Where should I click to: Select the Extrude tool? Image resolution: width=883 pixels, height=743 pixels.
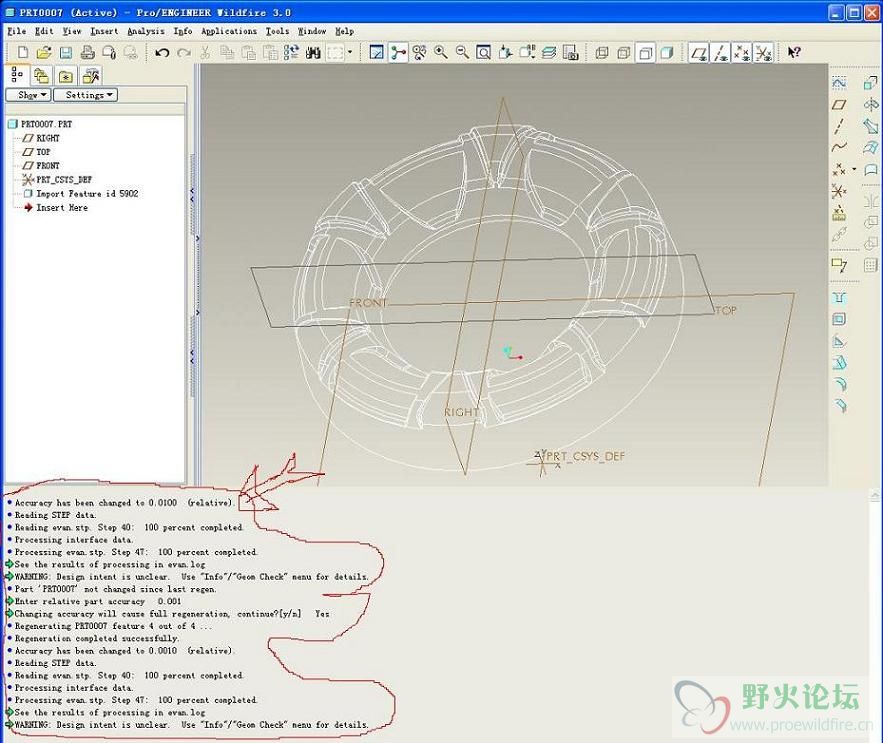click(871, 83)
